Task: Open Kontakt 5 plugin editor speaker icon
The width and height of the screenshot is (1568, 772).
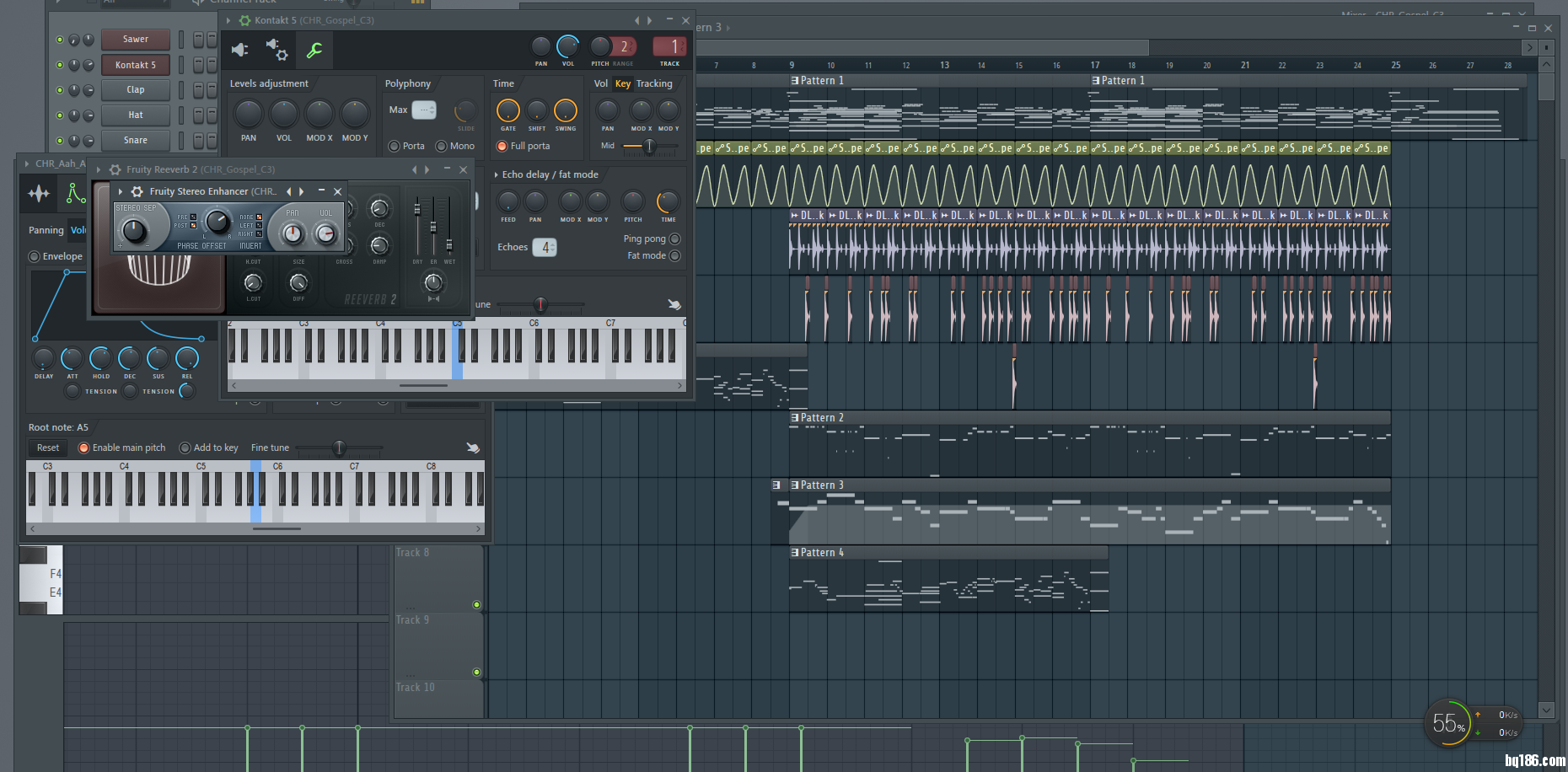Action: click(240, 50)
